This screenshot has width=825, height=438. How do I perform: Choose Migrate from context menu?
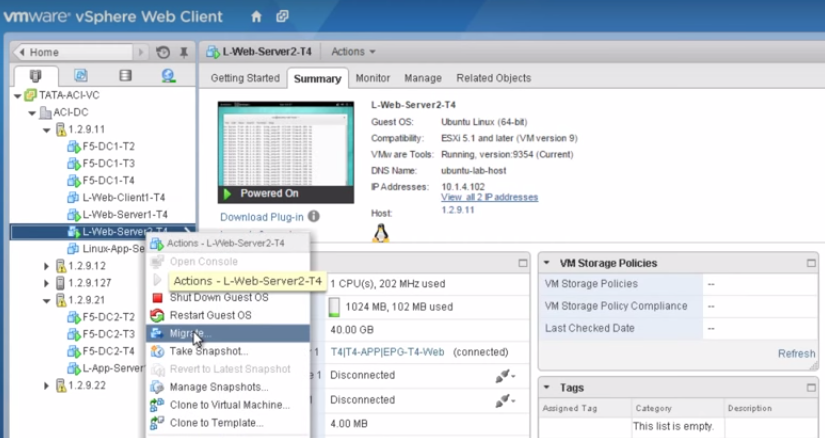click(x=228, y=333)
